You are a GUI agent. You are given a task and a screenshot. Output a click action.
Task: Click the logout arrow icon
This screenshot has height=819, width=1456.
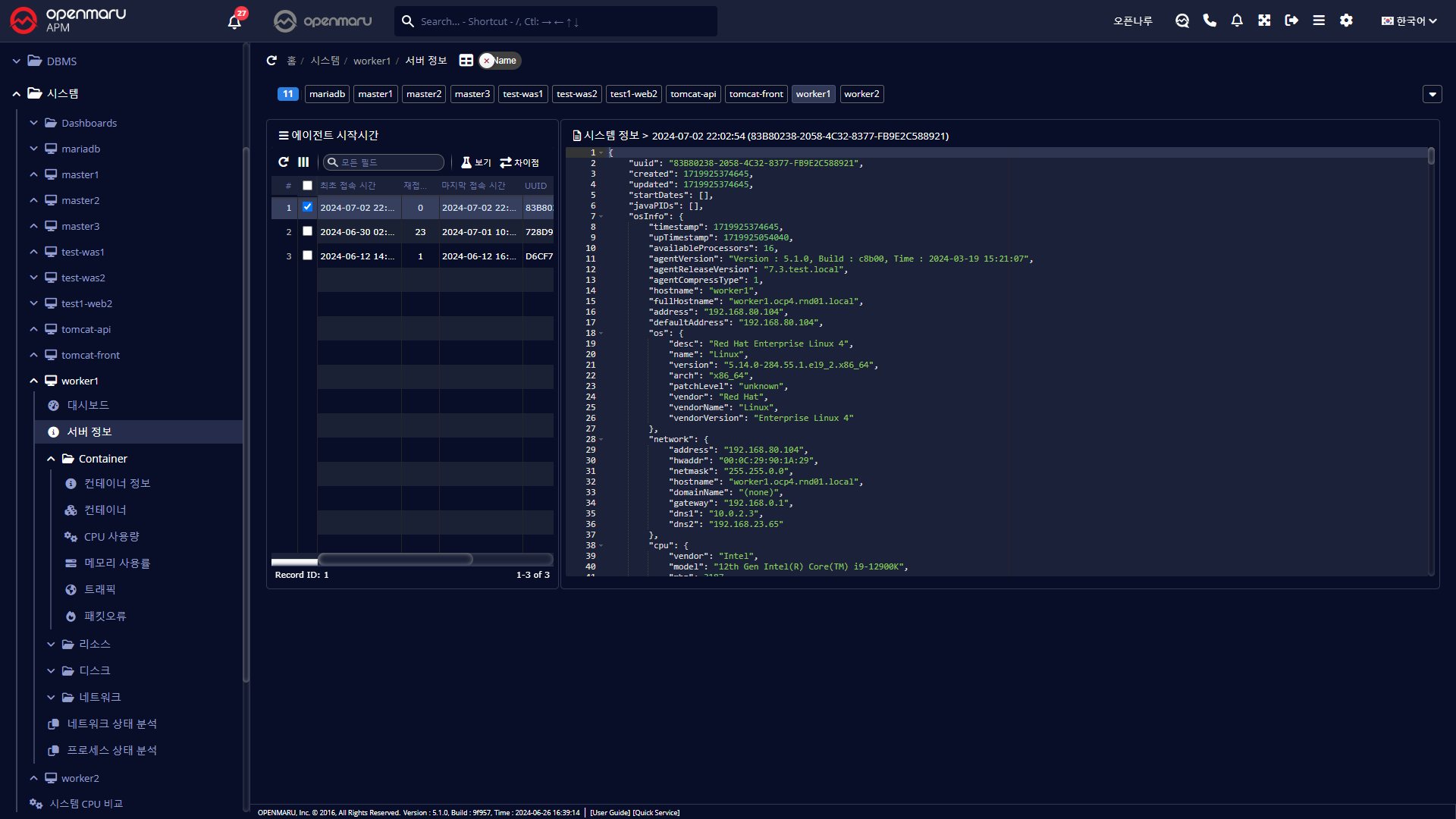[1291, 20]
